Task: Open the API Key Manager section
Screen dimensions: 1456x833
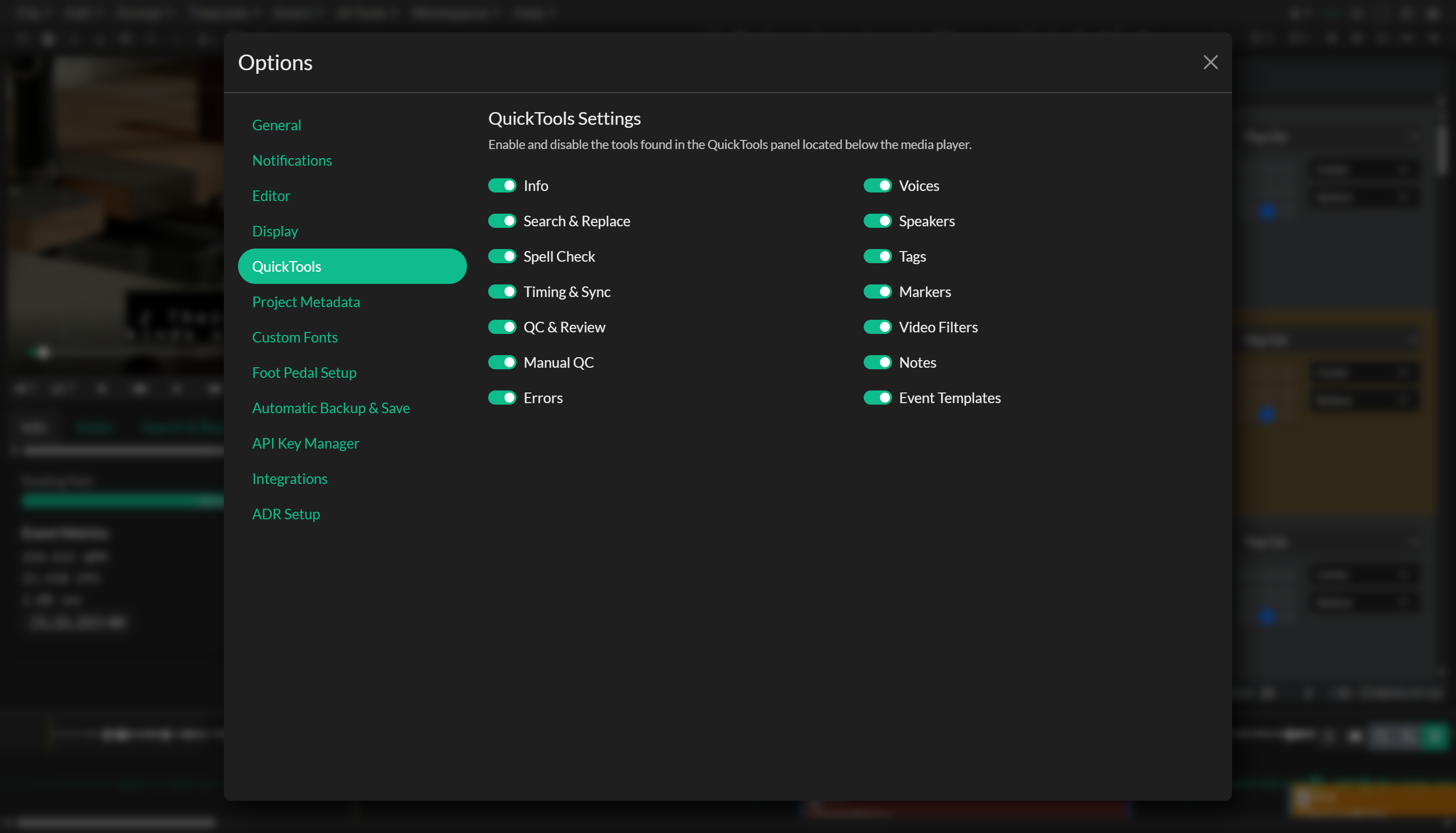Action: 306,443
